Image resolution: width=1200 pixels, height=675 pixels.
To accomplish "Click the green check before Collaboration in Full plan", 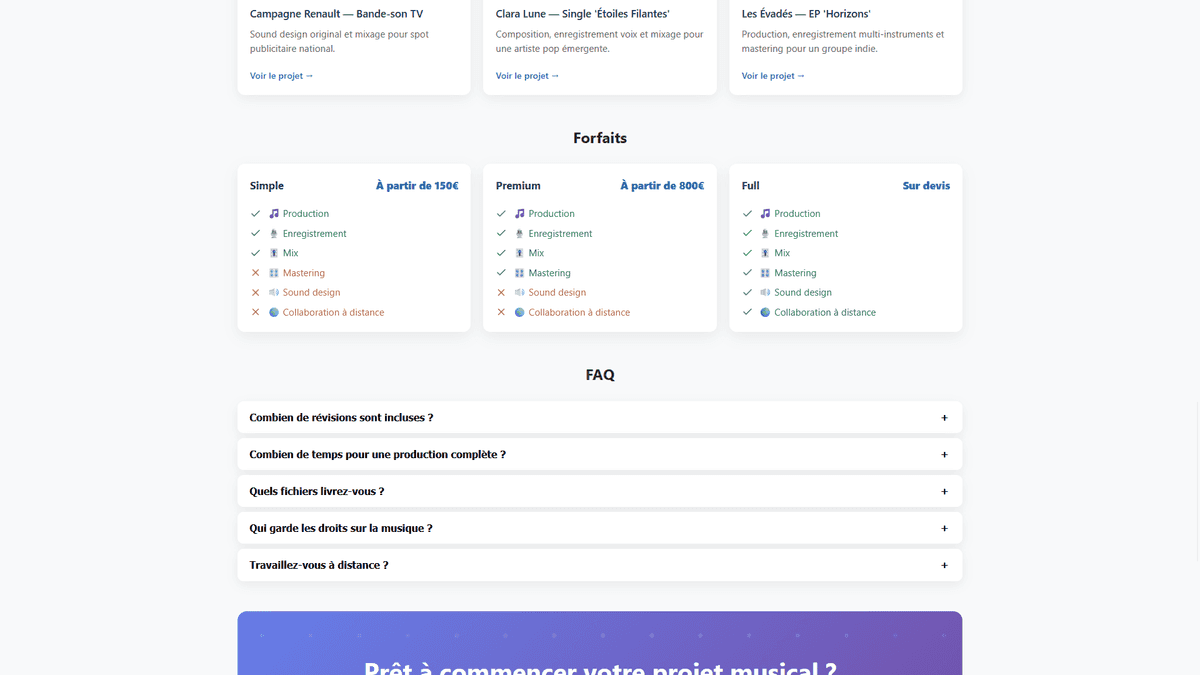I will click(747, 312).
